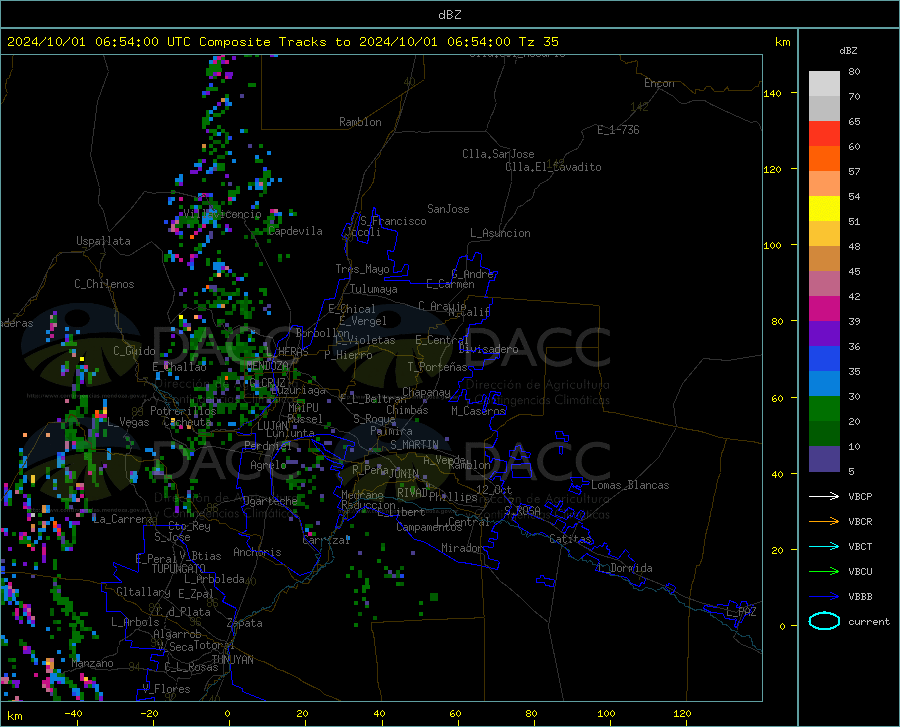900x727 pixels.
Task: Click the JUNIN label on the map
Action: click(404, 474)
